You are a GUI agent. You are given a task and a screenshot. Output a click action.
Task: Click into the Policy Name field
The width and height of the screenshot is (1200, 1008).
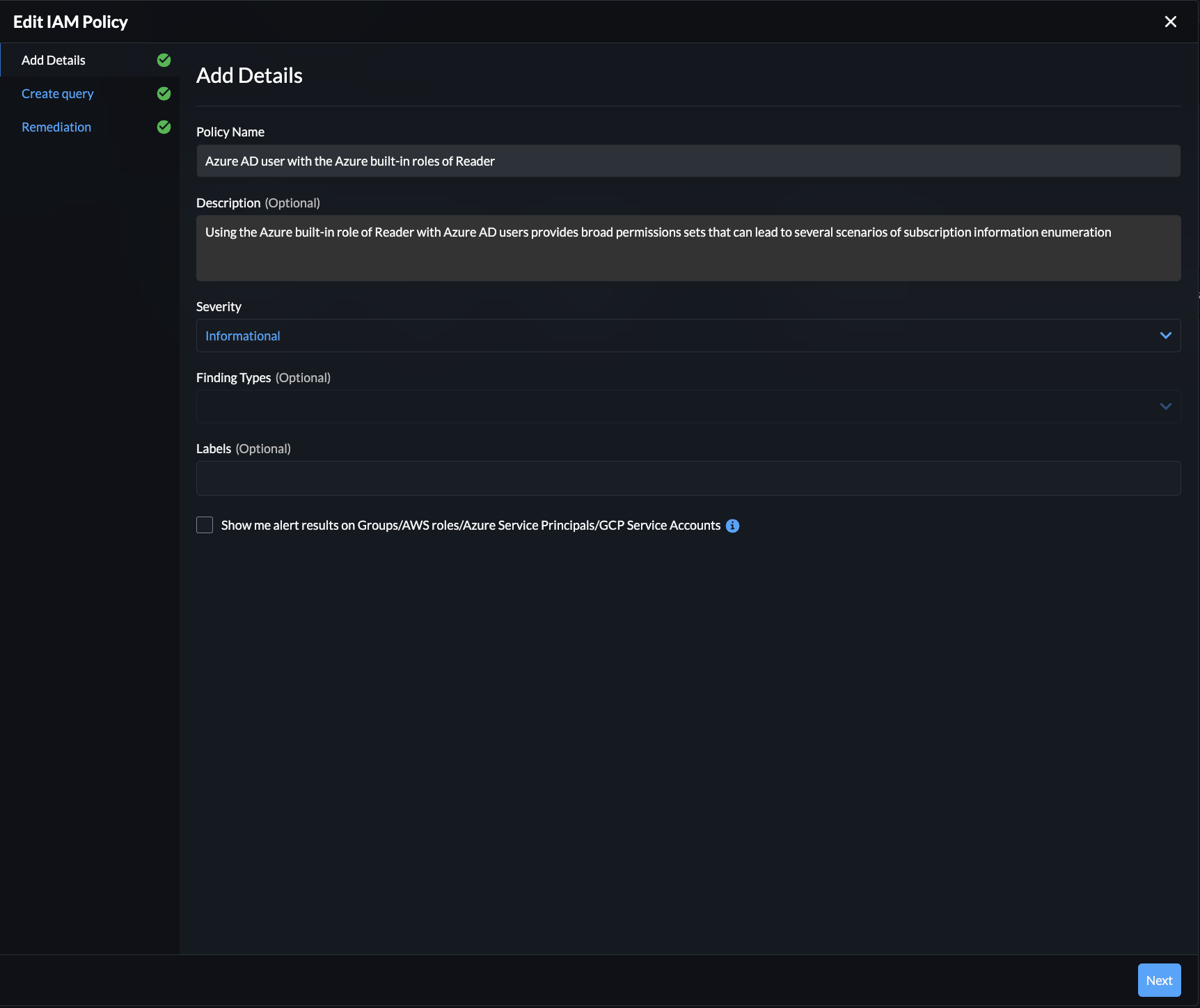pos(688,162)
